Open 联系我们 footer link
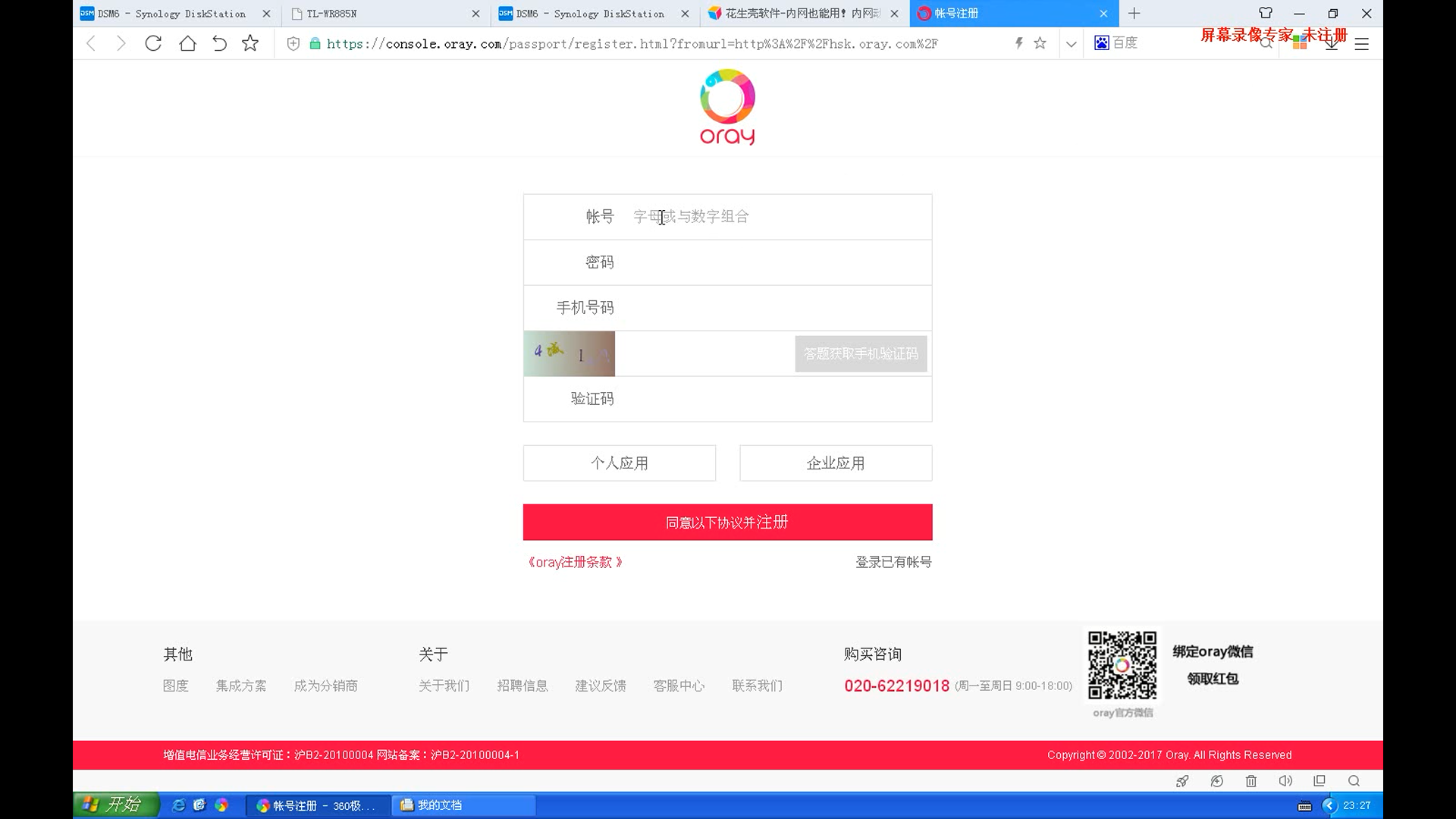 pos(757,686)
